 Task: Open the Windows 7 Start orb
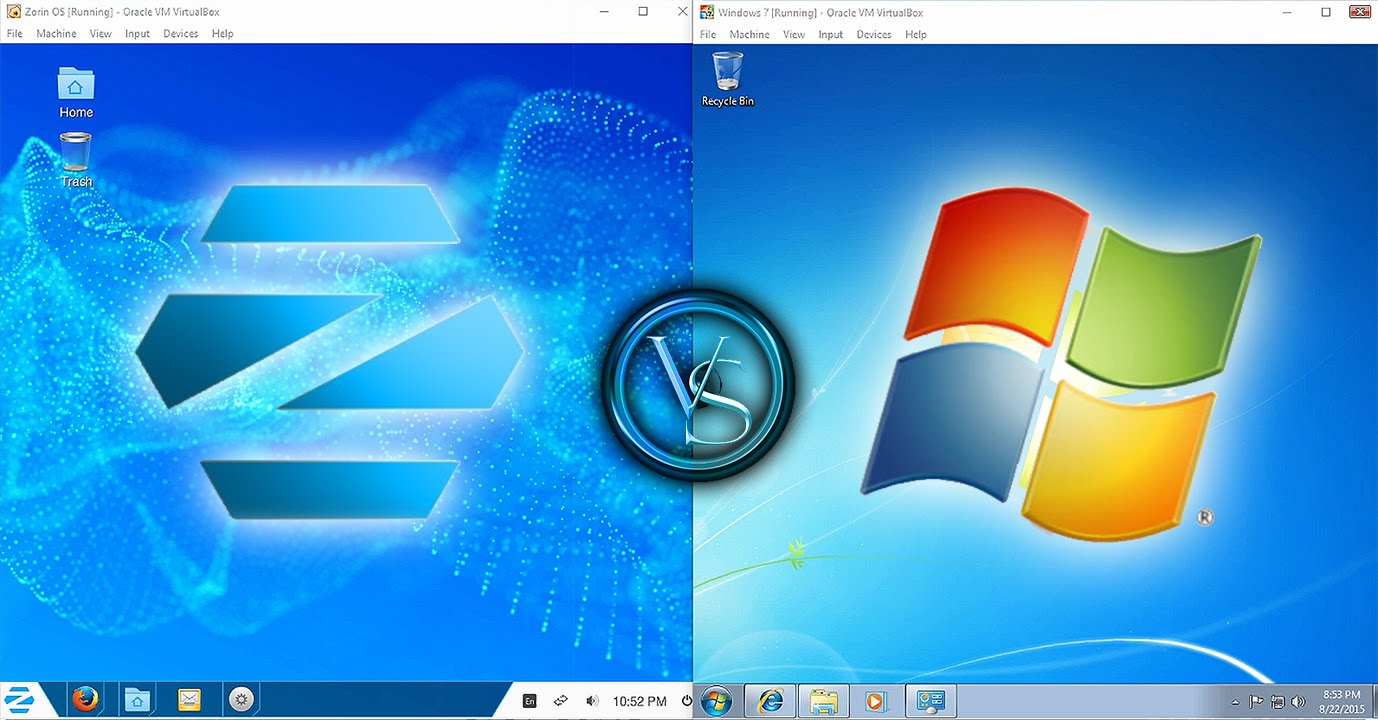click(x=715, y=701)
